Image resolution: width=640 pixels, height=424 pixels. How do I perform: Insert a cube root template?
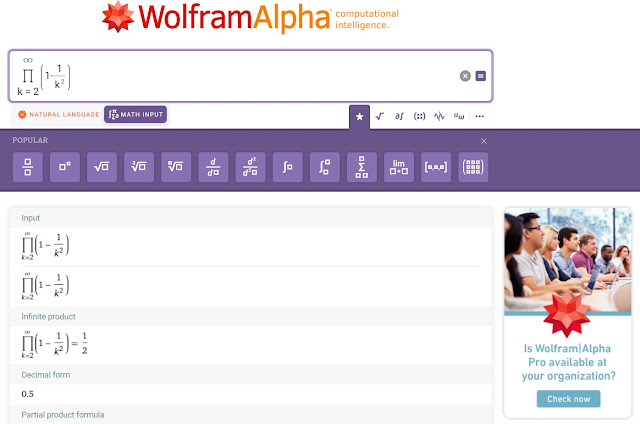(139, 167)
